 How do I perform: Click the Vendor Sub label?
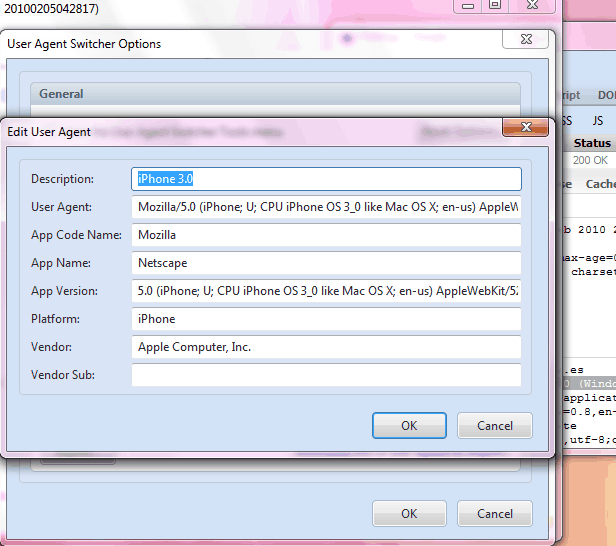tap(63, 375)
